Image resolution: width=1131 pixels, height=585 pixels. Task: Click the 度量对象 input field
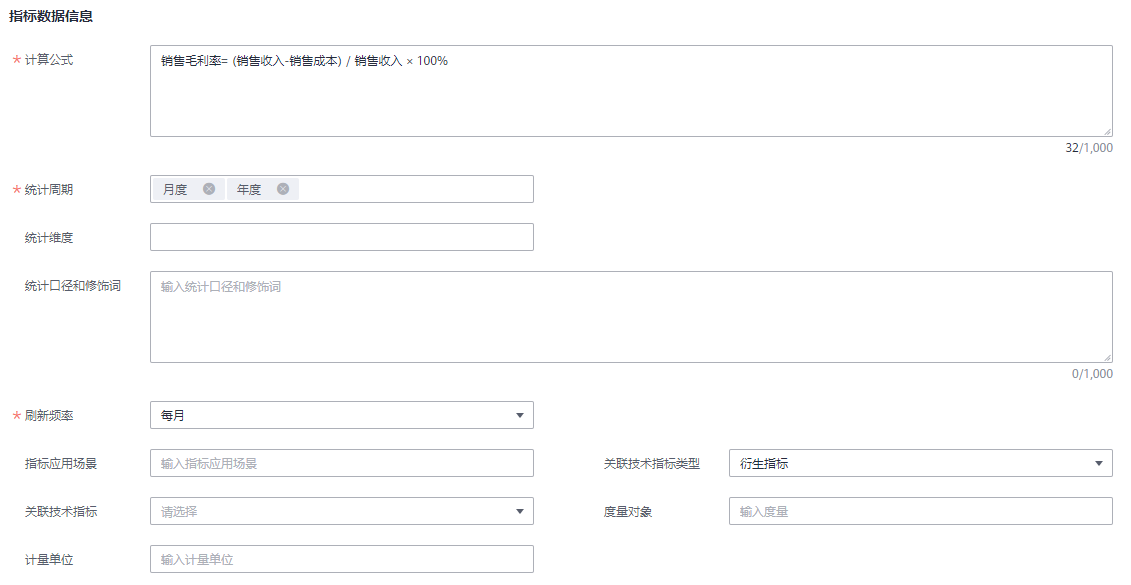[920, 511]
